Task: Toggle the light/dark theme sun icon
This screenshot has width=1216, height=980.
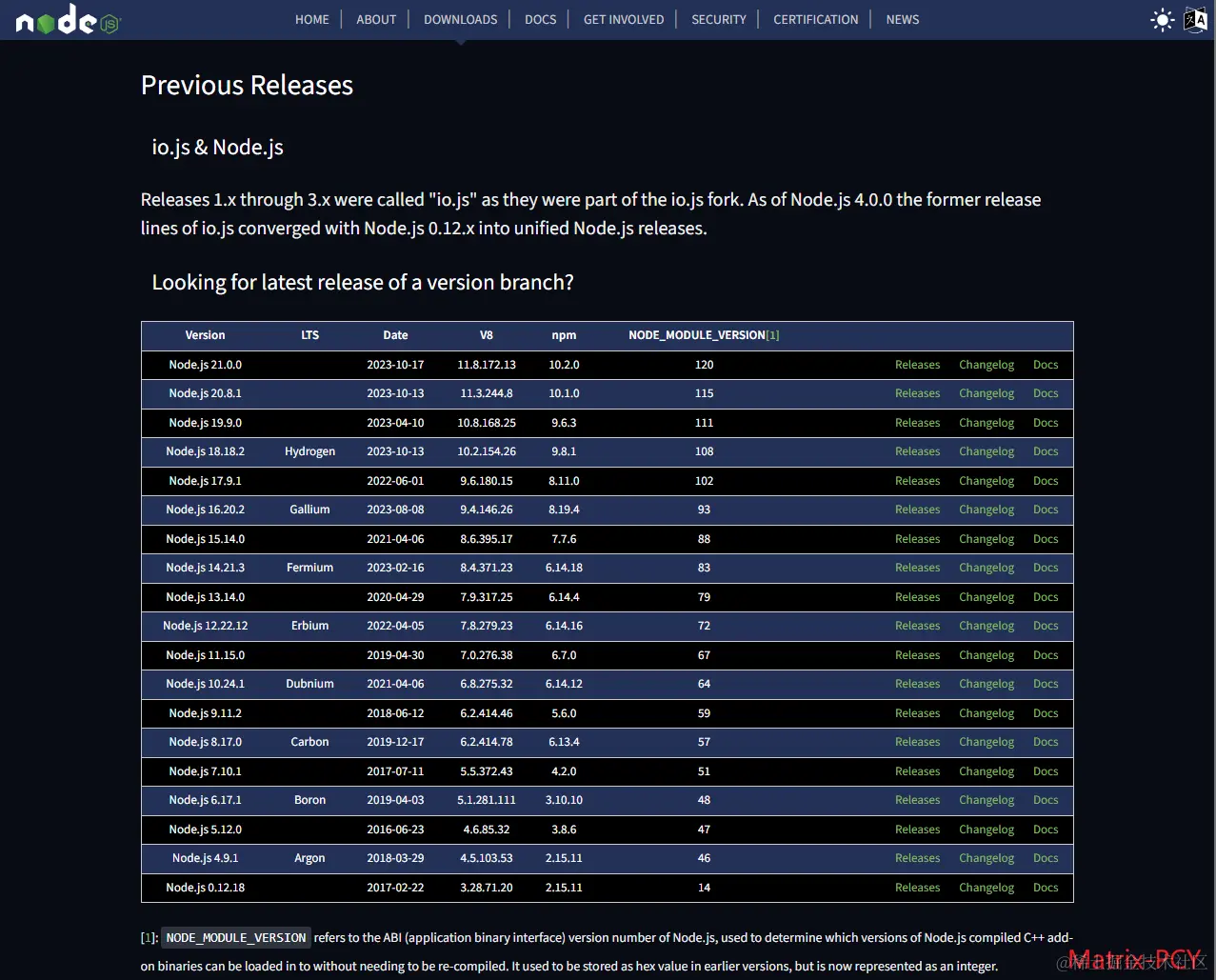Action: (x=1162, y=20)
